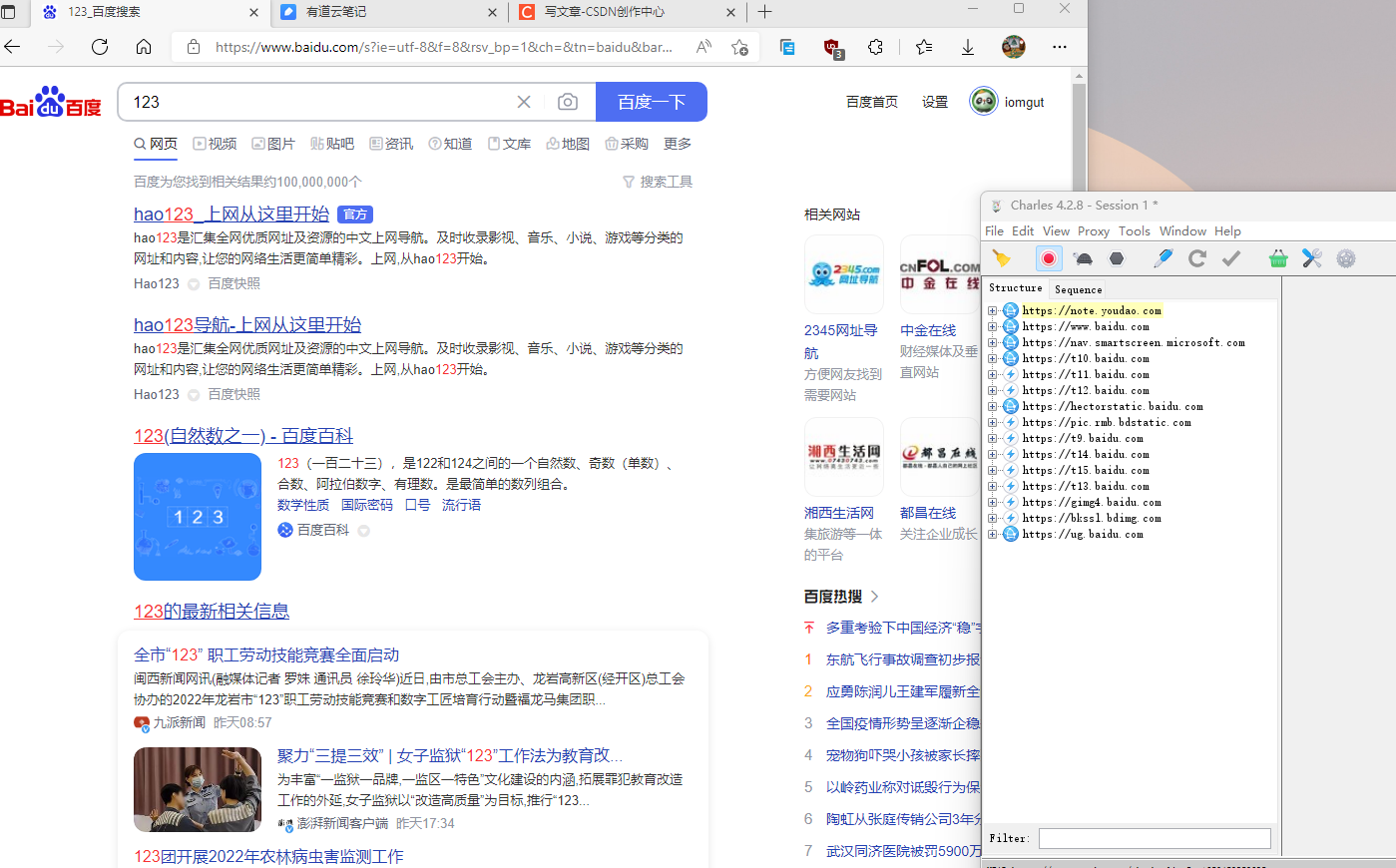
Task: Open the browser extensions puzzle icon
Action: (x=876, y=47)
